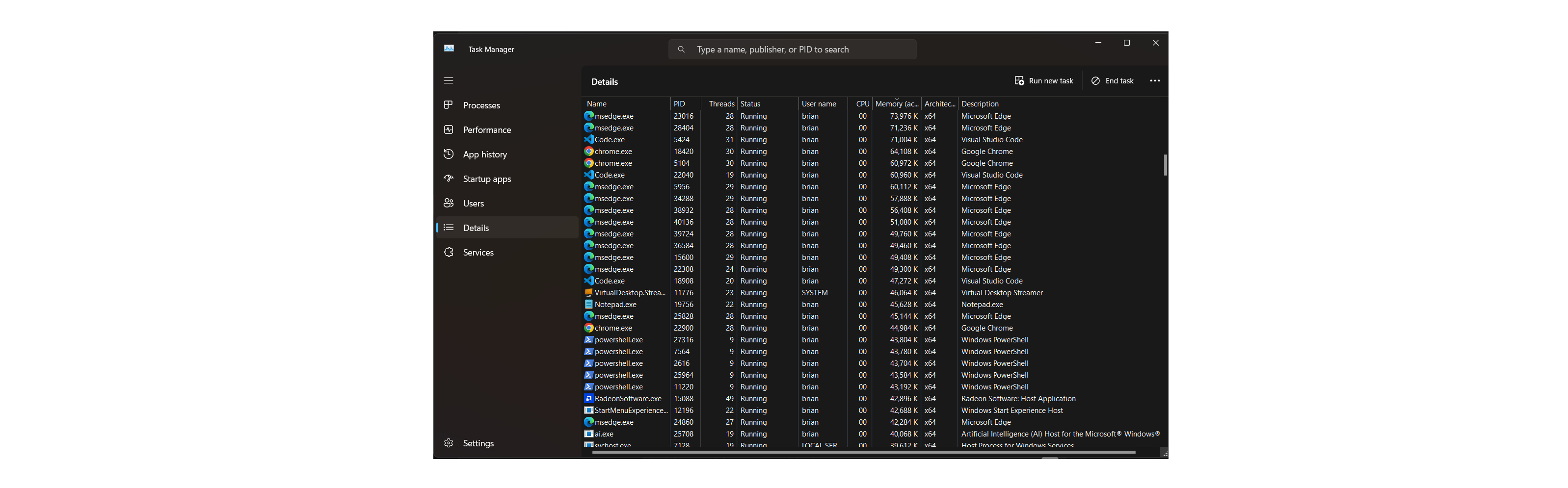The width and height of the screenshot is (1568, 488).
Task: Open the Processes page icon
Action: [449, 104]
